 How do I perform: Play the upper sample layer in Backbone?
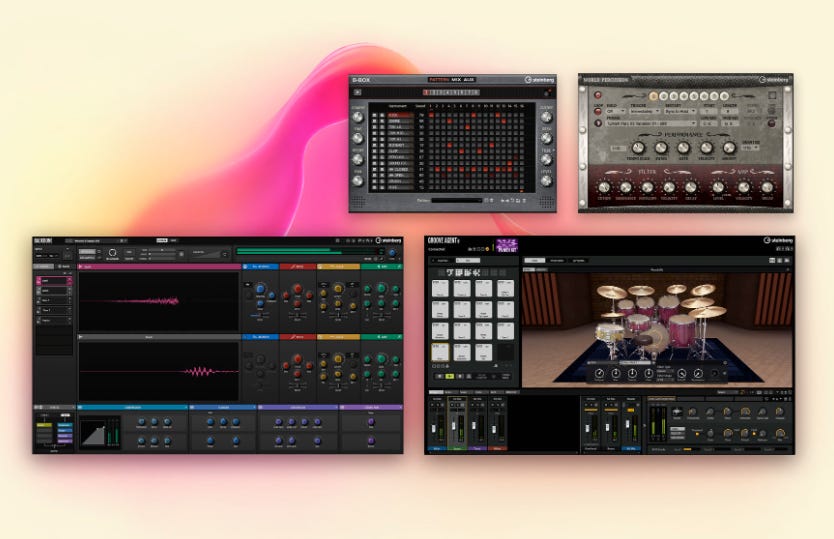80,267
